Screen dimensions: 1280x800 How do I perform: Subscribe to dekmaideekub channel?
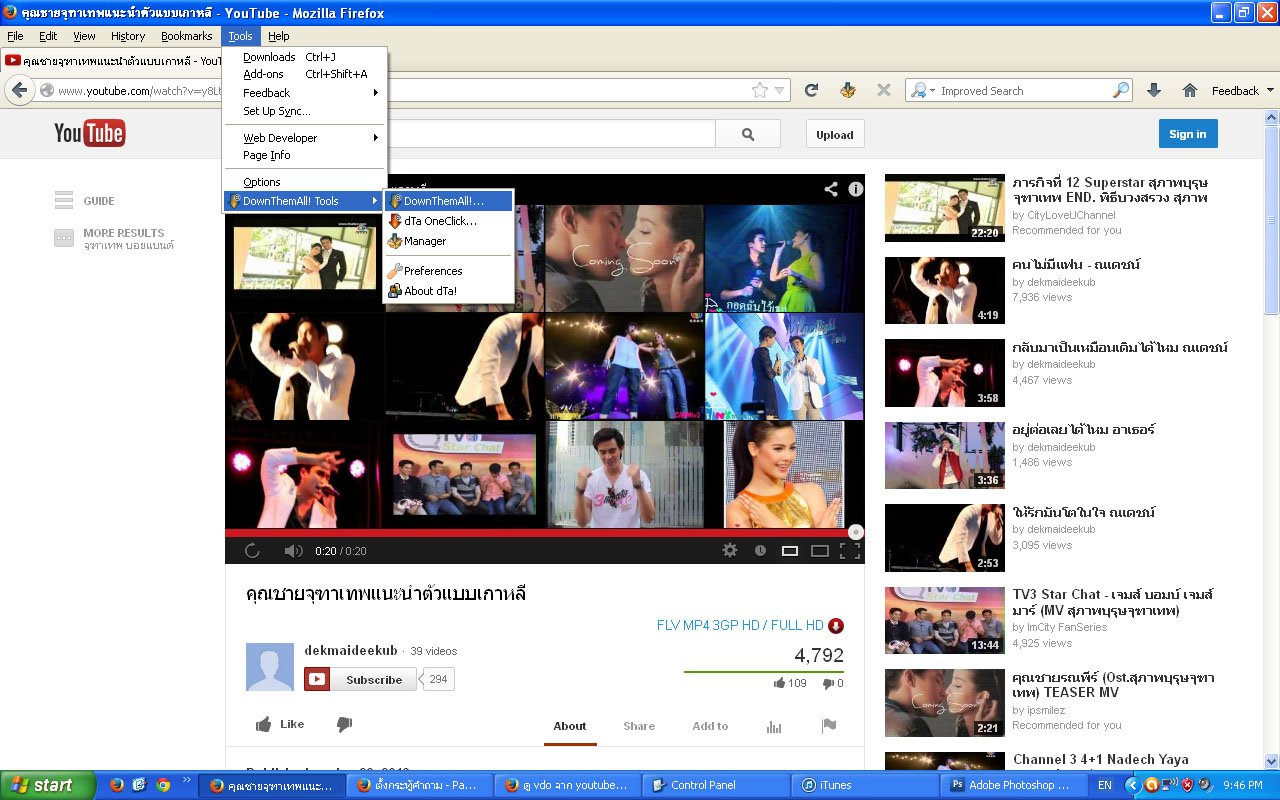pos(360,679)
